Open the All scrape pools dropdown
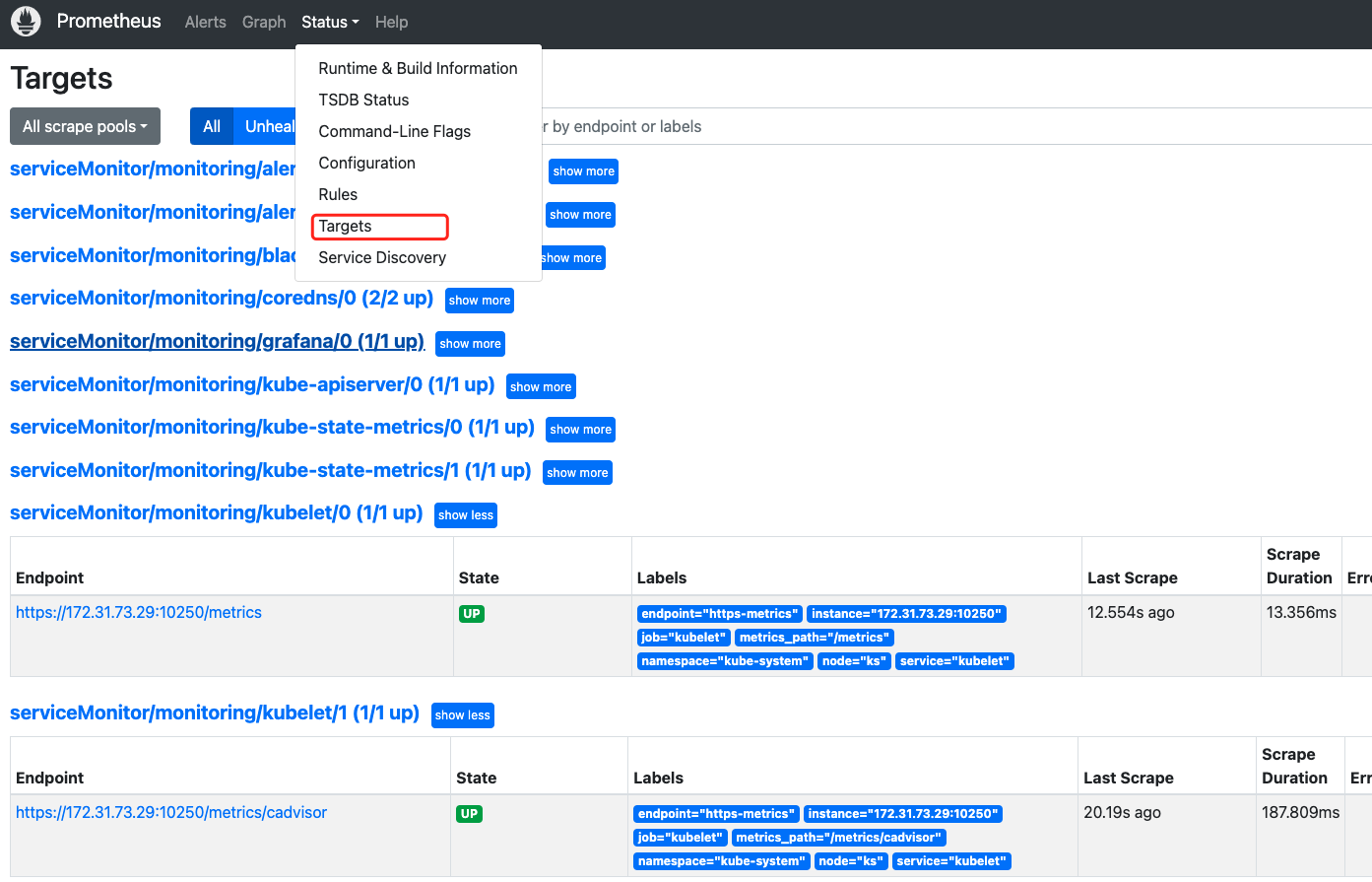The image size is (1372, 882). 85,126
